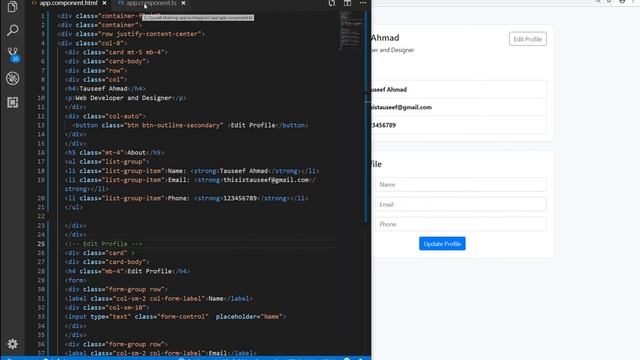Click 'Web Developer and Designer' paragraph code line
640x360 pixels.
tap(125, 98)
